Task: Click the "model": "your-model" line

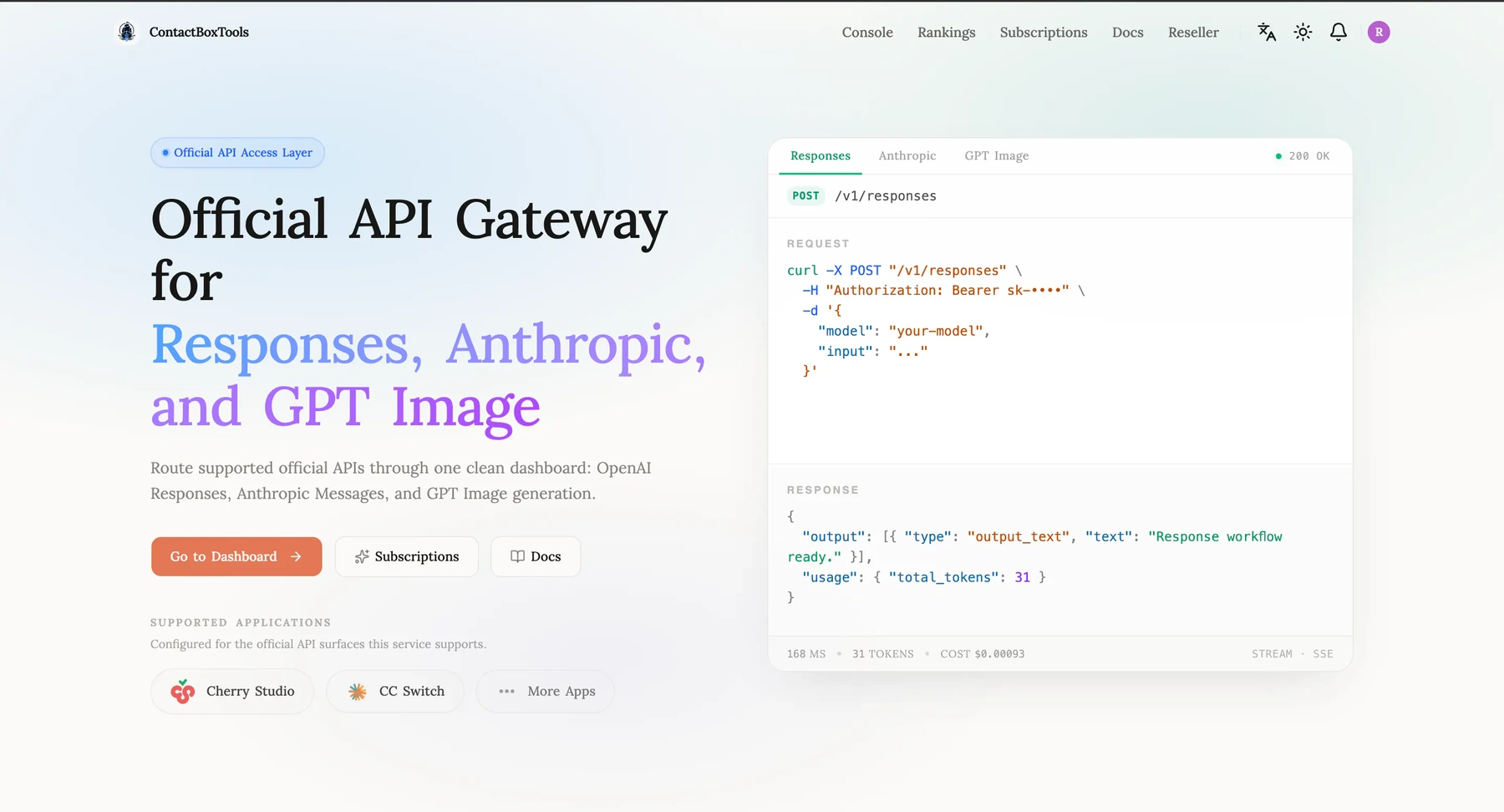Action: pos(904,332)
